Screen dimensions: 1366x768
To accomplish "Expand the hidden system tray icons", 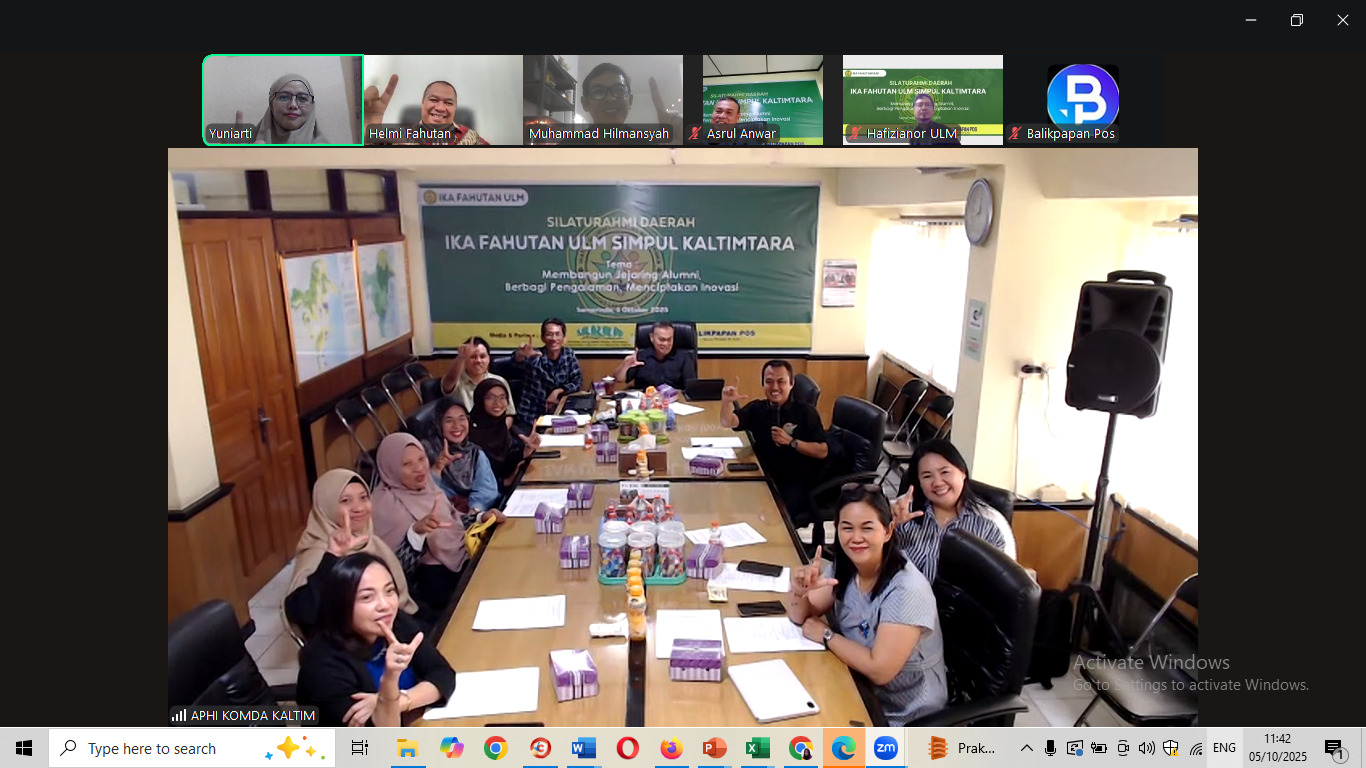I will click(x=1026, y=748).
